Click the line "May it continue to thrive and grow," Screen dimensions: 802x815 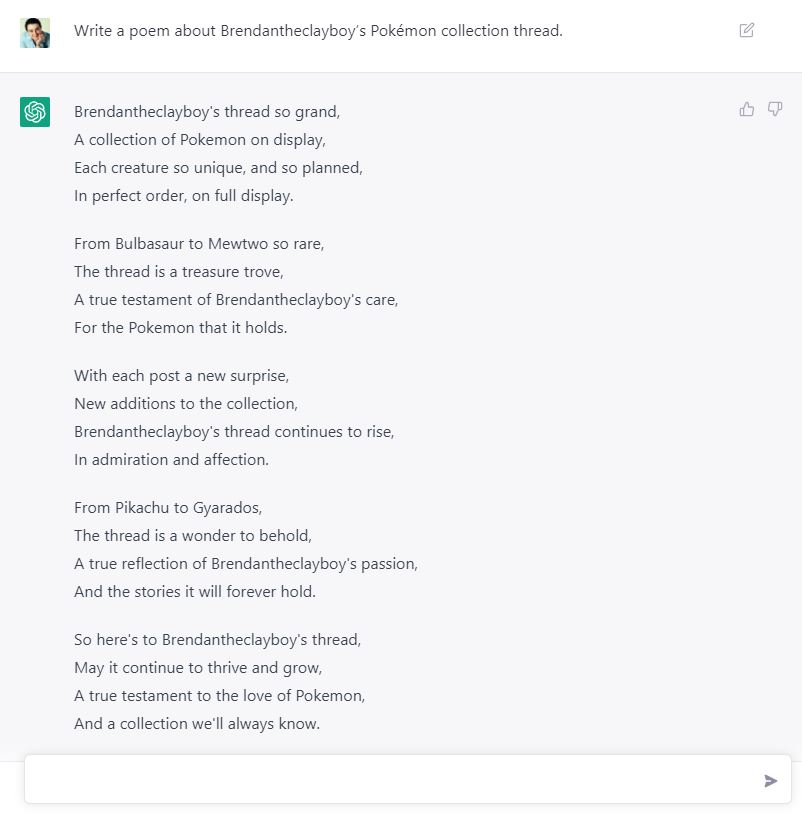198,668
